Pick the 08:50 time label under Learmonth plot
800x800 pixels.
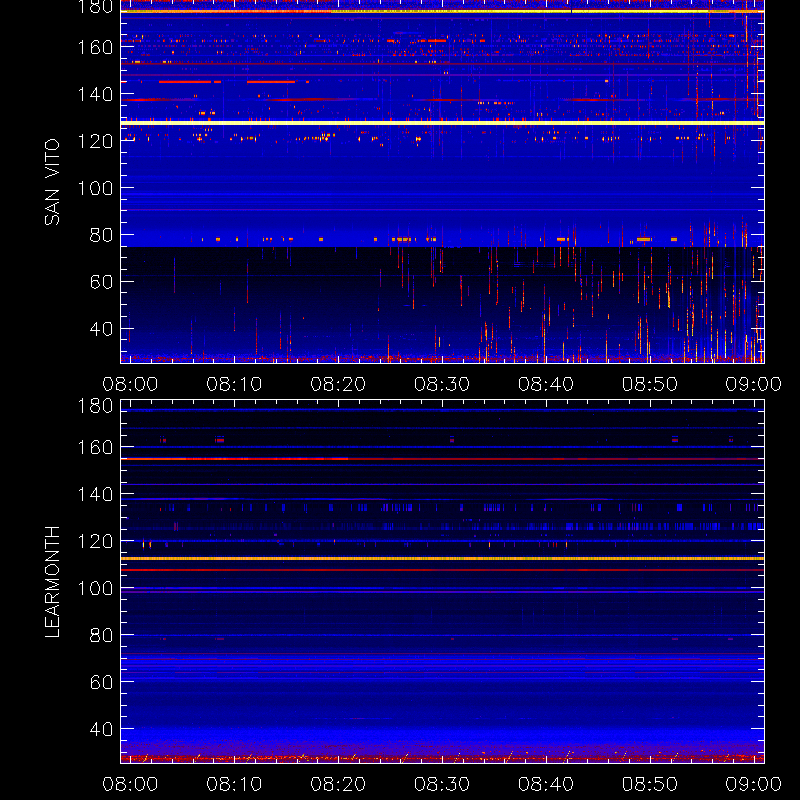pos(649,784)
